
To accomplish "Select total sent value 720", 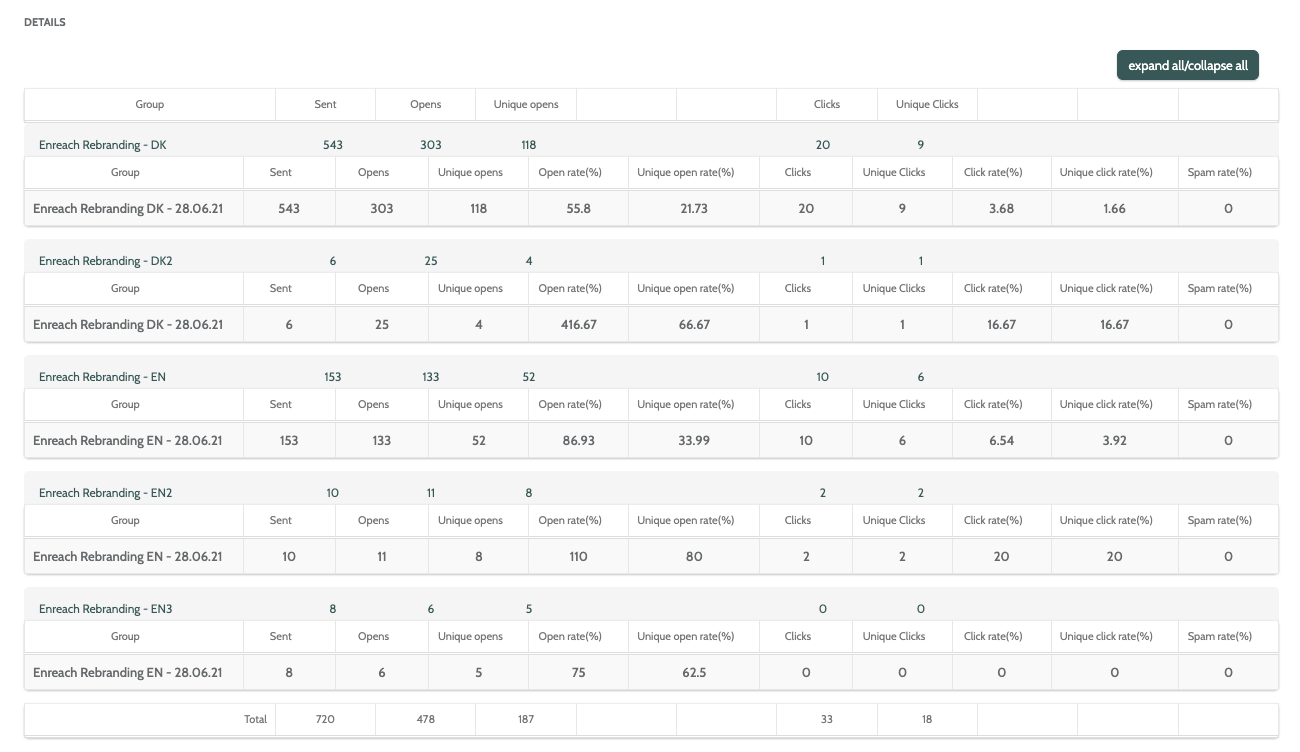I will pyautogui.click(x=325, y=719).
